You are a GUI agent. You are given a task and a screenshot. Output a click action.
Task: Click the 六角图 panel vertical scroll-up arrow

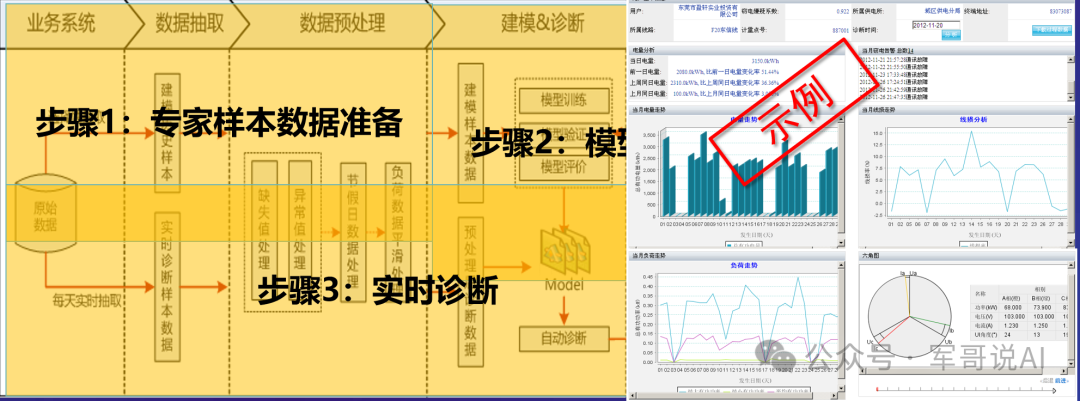(1071, 265)
